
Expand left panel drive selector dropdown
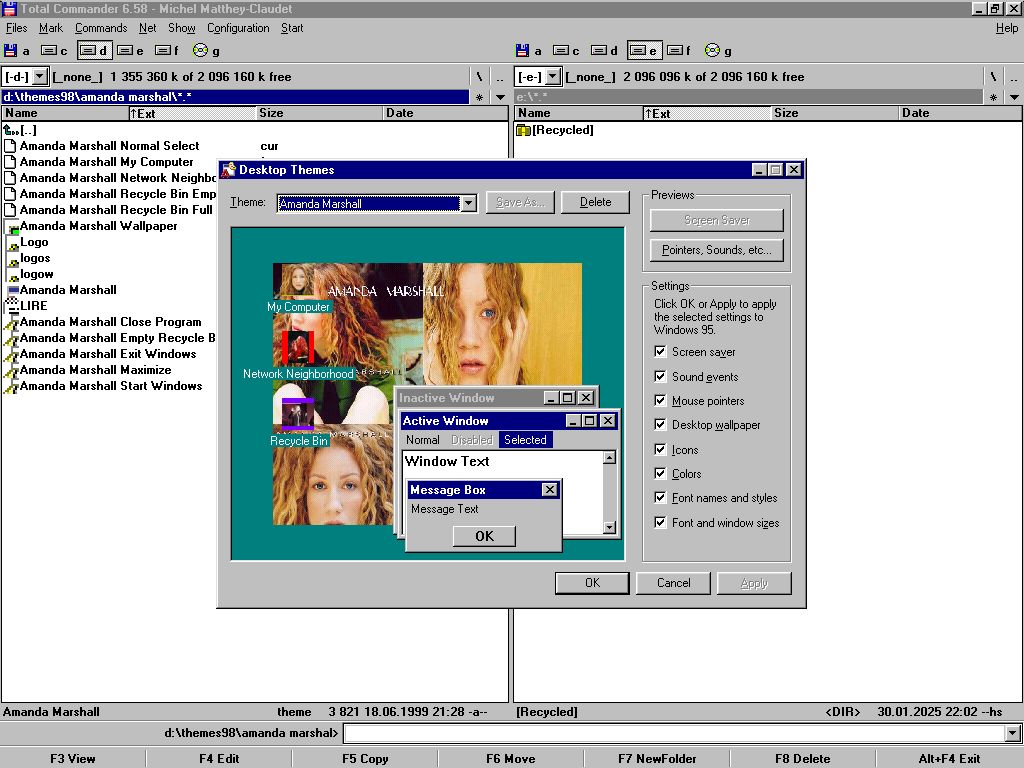40,77
